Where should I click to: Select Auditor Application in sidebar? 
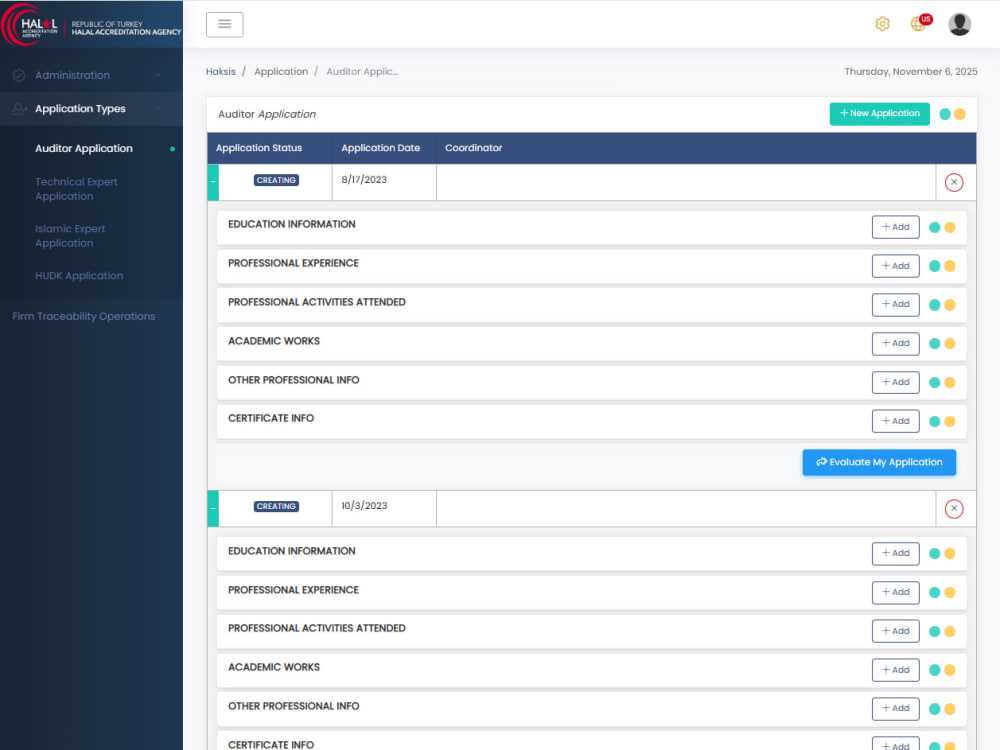[84, 149]
